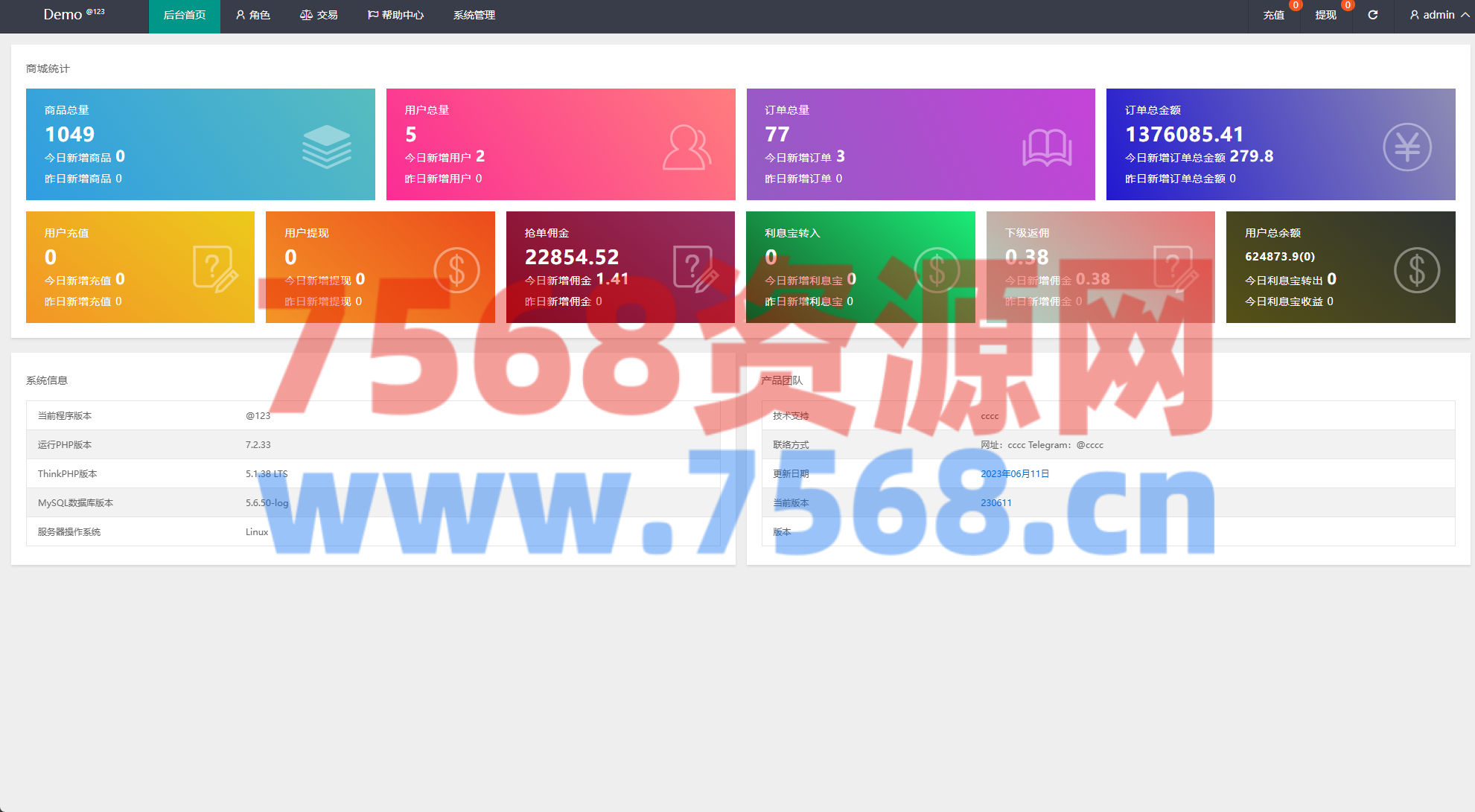This screenshot has height=812, width=1475.
Task: Expand the admin user dropdown
Action: tap(1439, 15)
